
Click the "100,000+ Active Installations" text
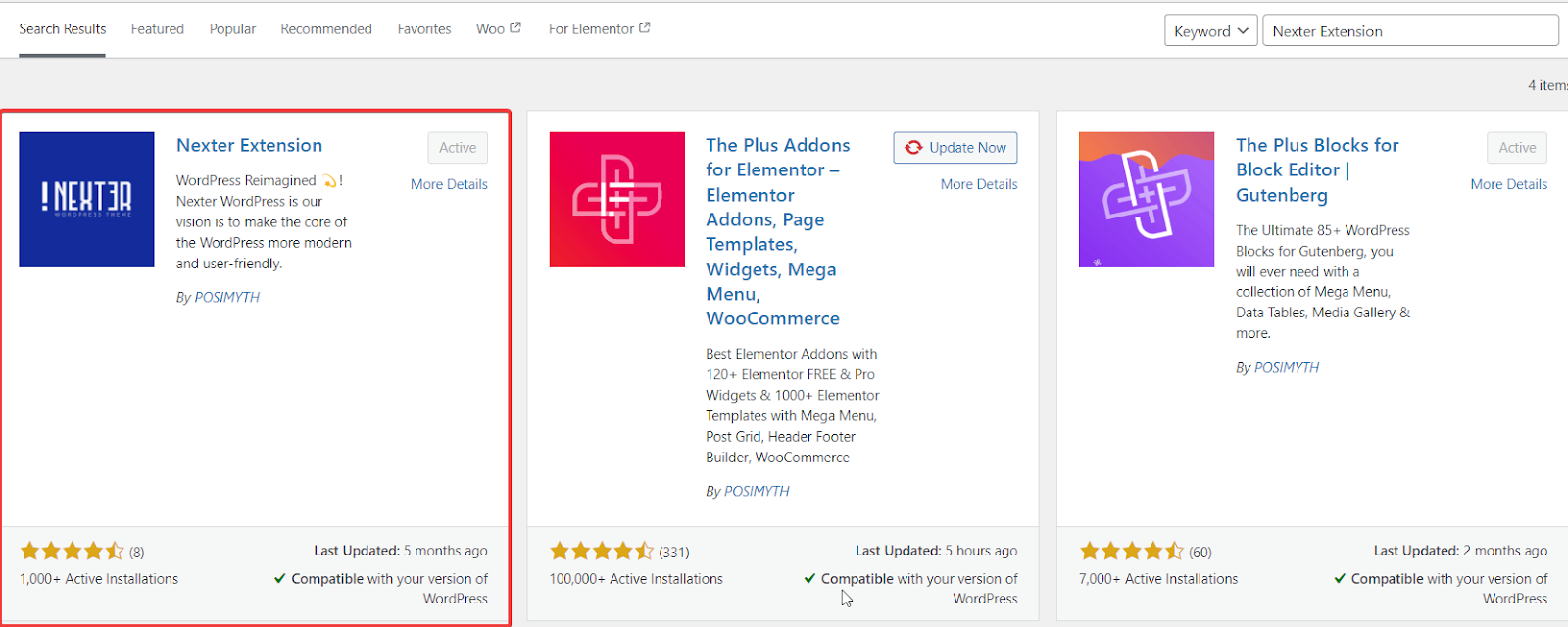click(x=636, y=579)
